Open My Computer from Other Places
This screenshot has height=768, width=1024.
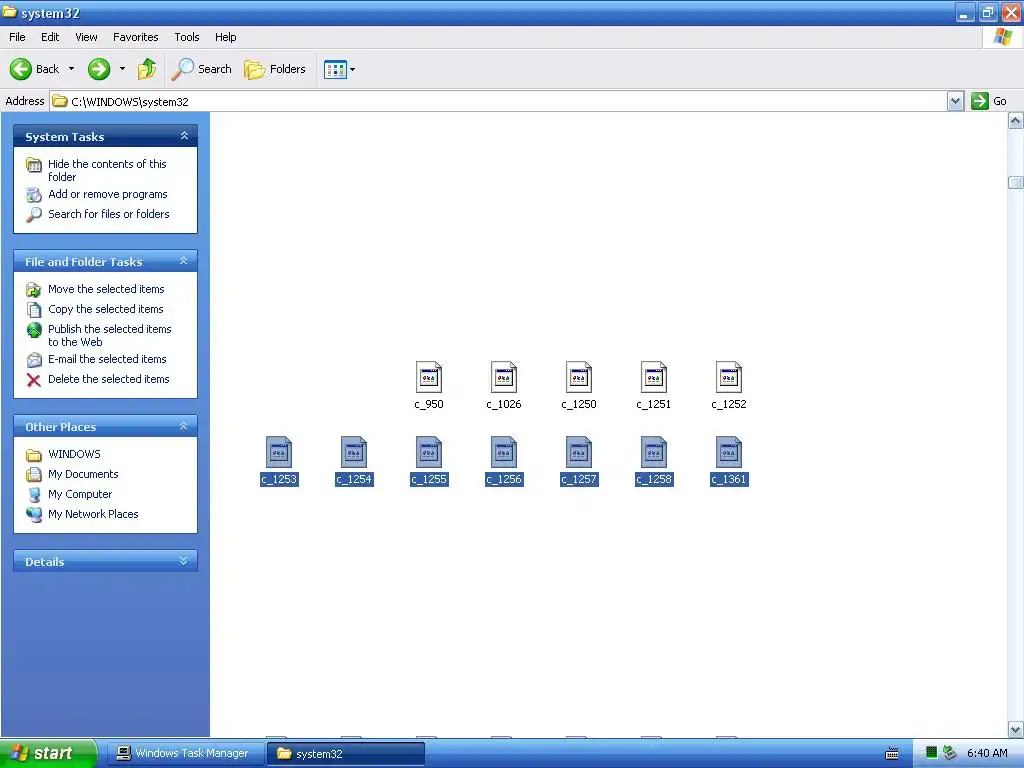coord(80,494)
